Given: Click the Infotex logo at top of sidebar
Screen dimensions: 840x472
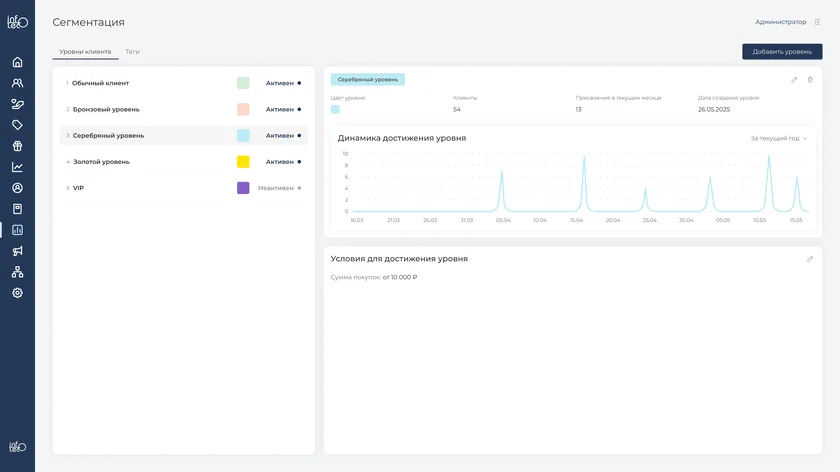Looking at the screenshot, I should [17, 22].
